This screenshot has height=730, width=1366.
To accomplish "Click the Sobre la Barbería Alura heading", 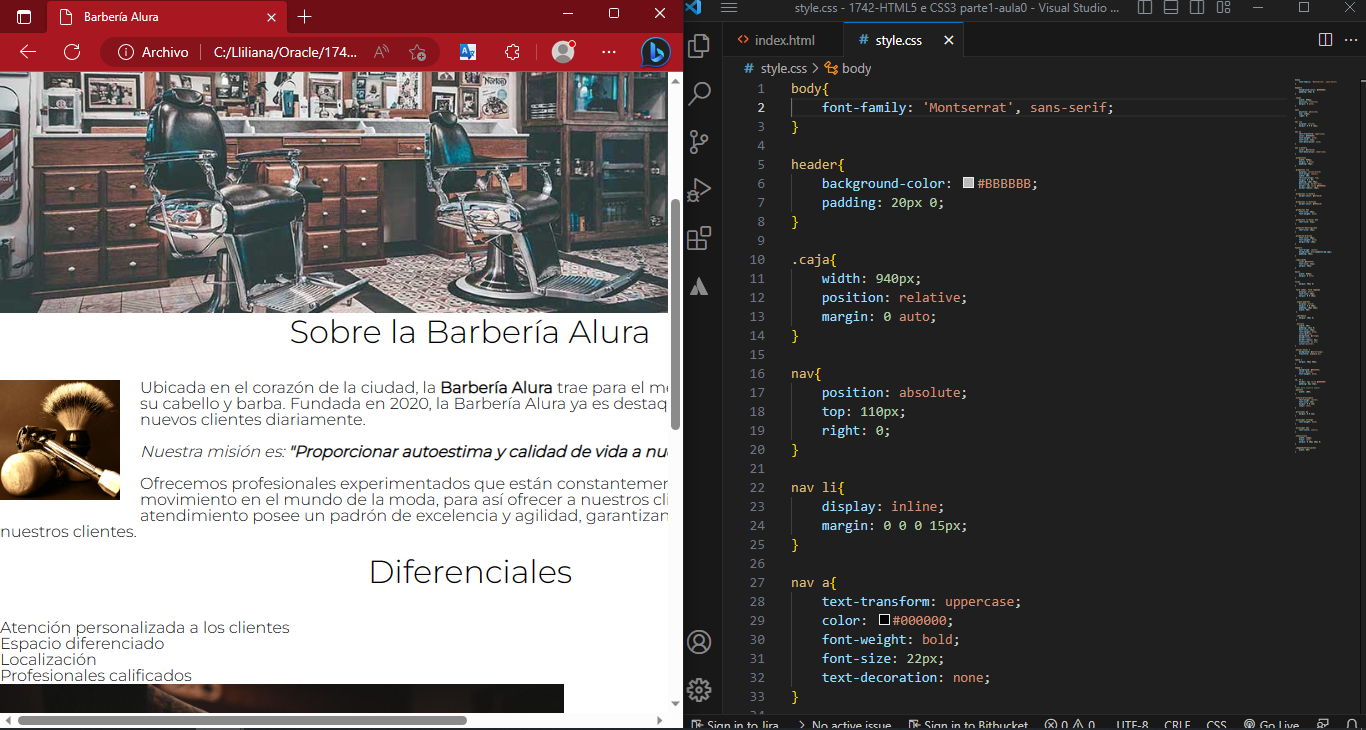I will [469, 332].
